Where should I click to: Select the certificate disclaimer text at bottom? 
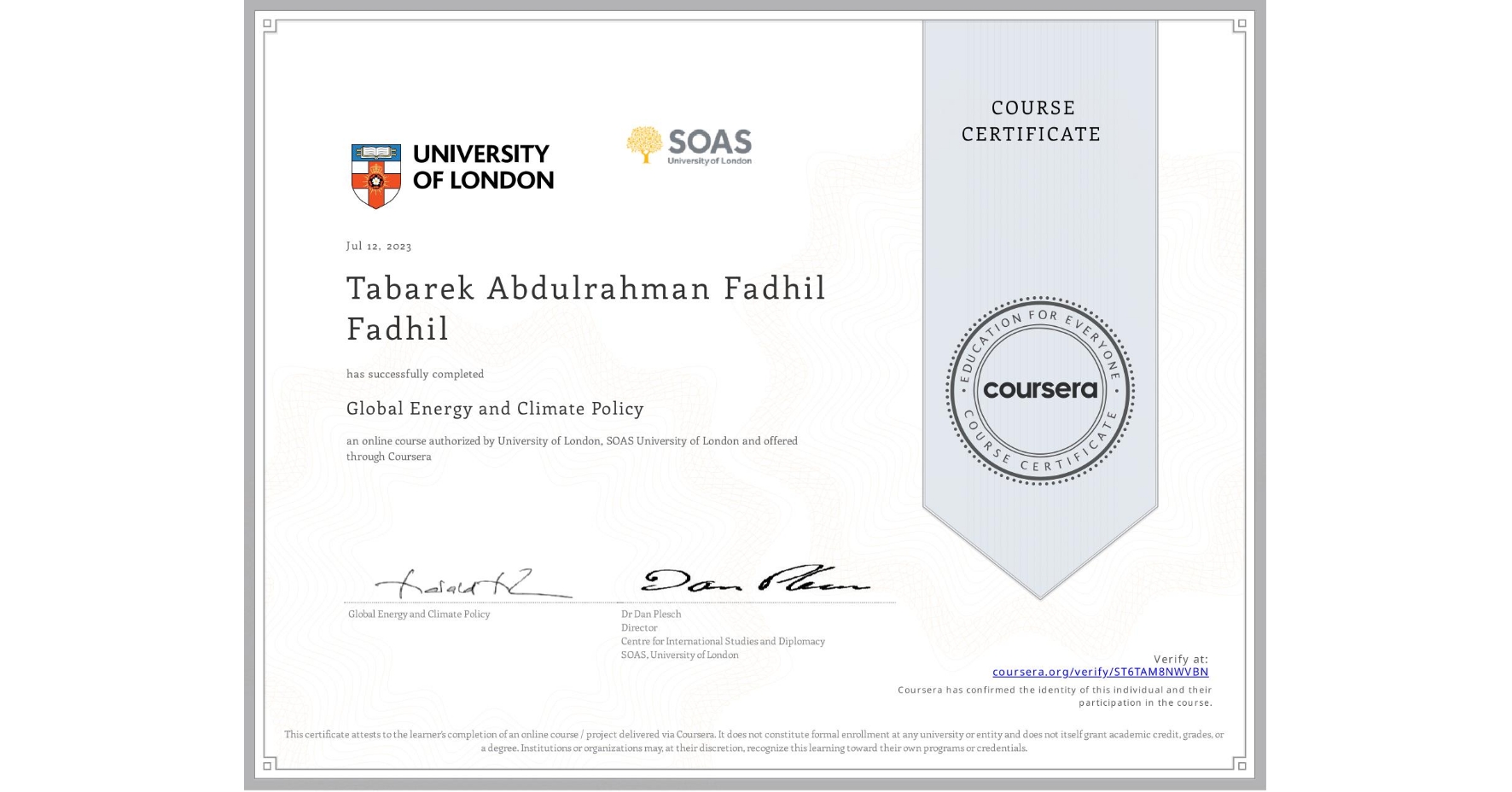[x=754, y=740]
